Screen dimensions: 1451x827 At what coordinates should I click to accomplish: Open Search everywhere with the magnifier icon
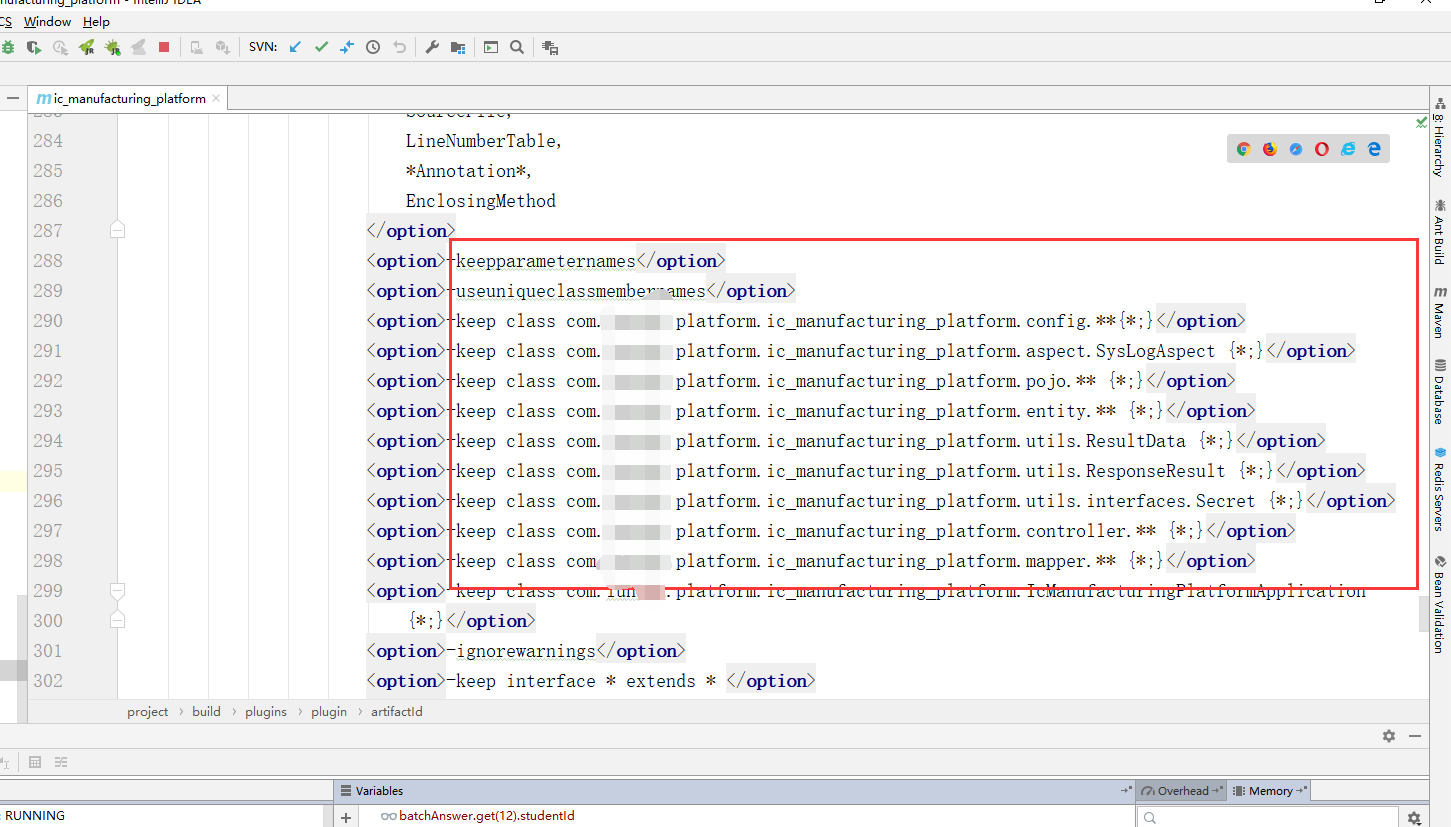point(516,47)
